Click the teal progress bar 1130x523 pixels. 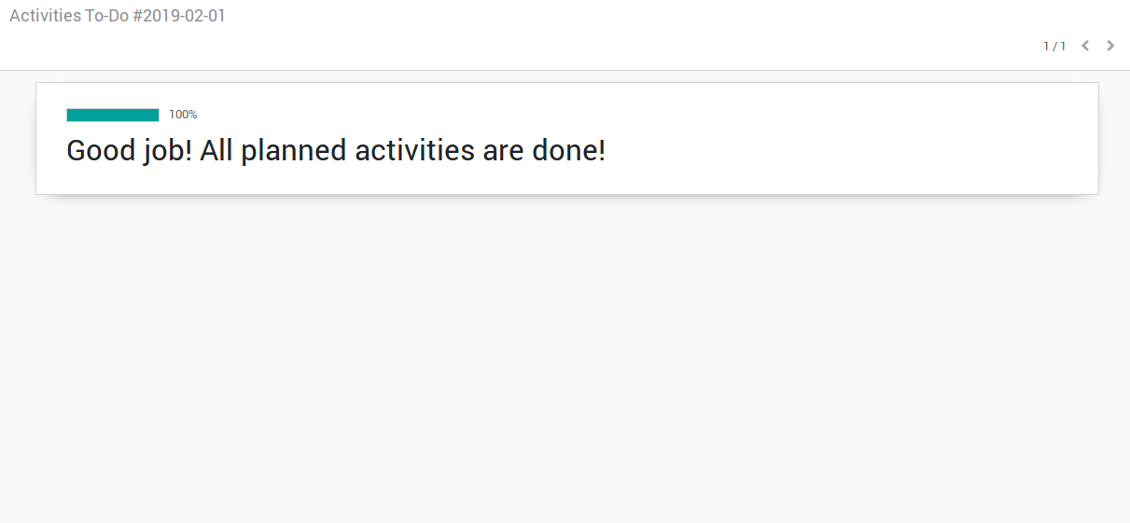112,115
